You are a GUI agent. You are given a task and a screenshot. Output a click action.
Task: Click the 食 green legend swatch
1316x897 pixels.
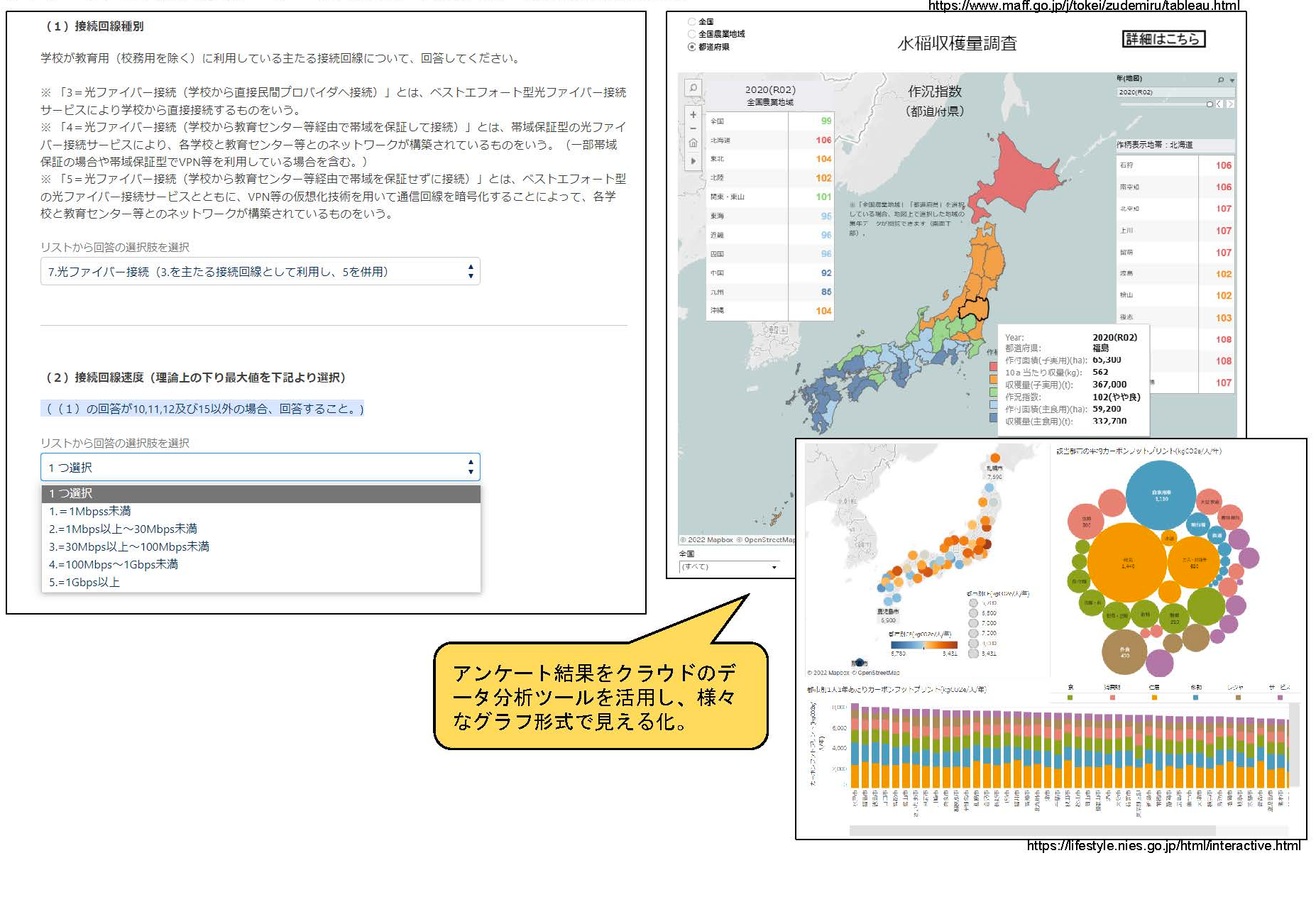(x=1070, y=698)
